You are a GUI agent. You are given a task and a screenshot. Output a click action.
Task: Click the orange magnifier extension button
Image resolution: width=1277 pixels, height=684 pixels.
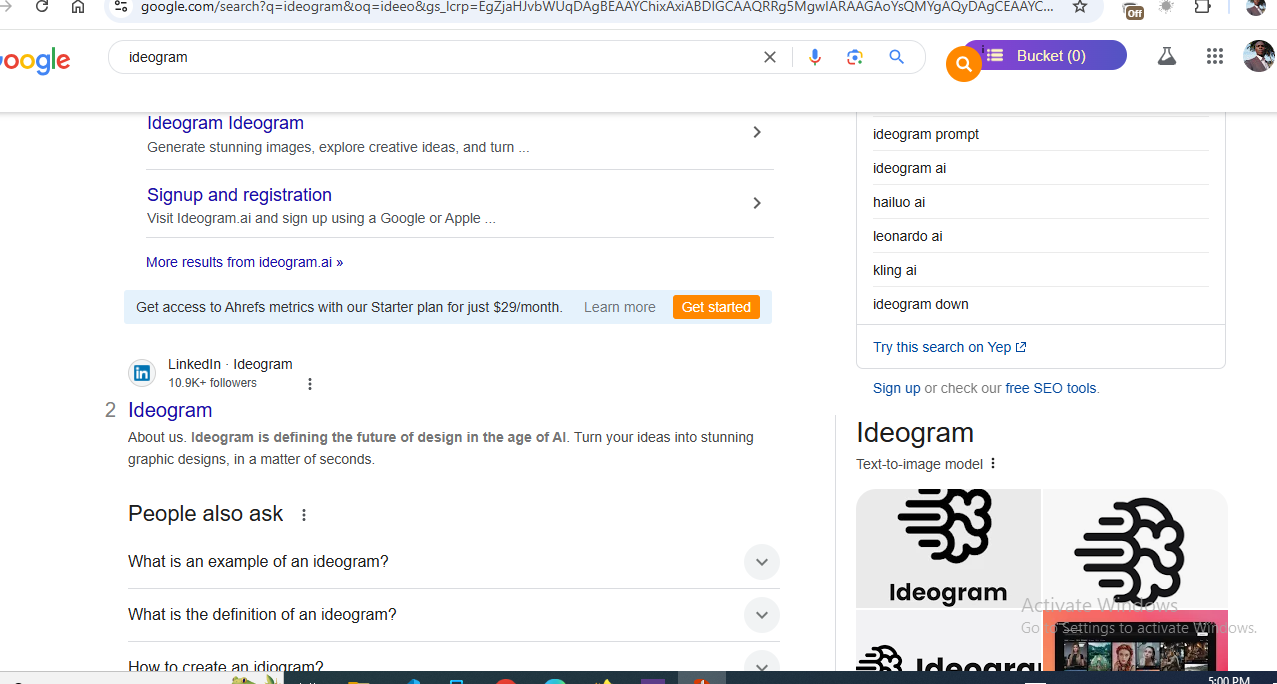pyautogui.click(x=964, y=64)
